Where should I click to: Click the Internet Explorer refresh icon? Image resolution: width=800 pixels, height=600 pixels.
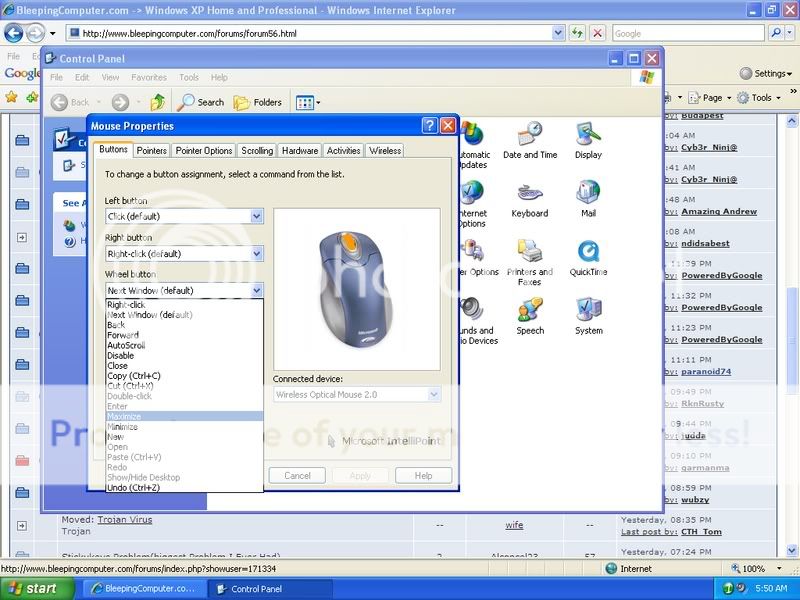[577, 33]
